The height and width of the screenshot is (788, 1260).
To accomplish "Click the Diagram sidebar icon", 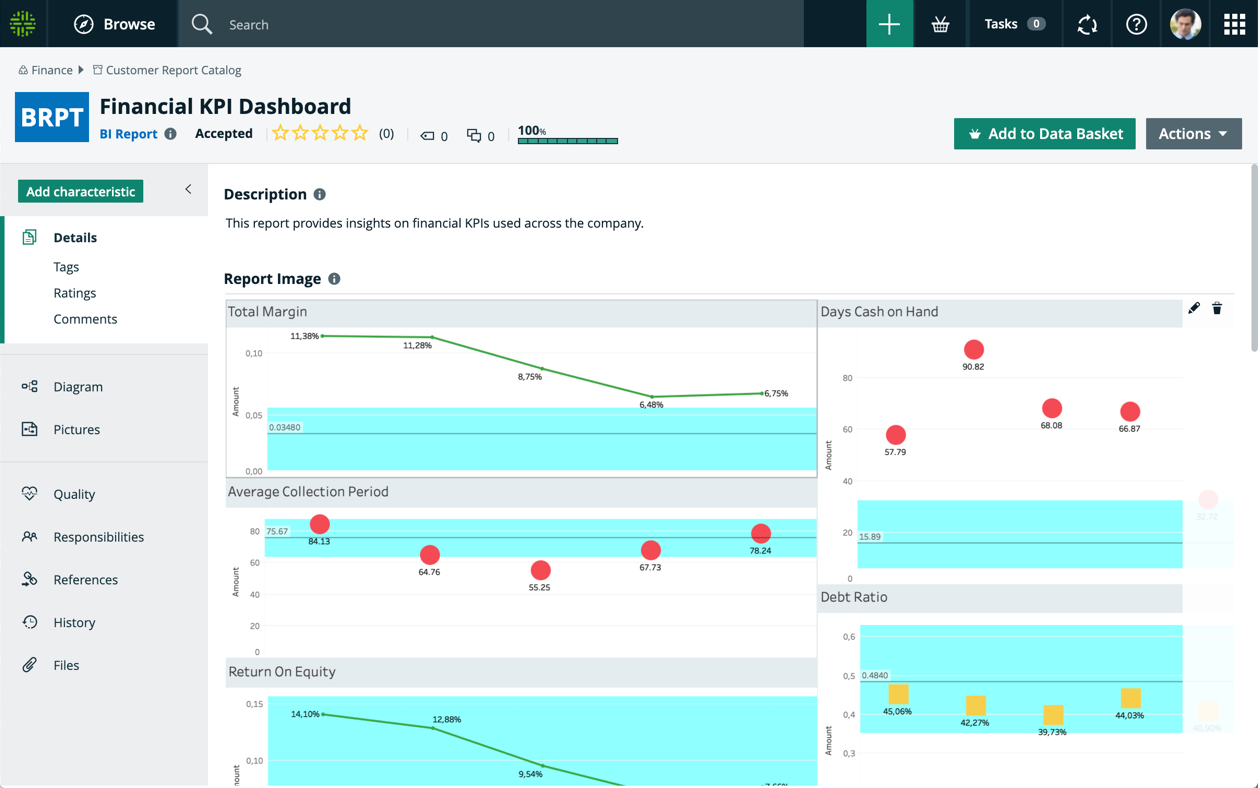I will (x=30, y=386).
